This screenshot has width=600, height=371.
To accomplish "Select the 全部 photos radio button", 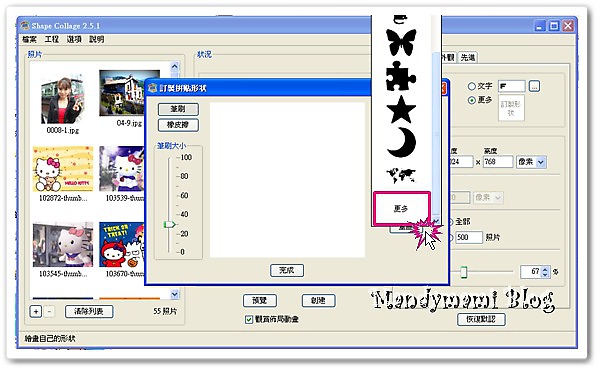I will [450, 221].
